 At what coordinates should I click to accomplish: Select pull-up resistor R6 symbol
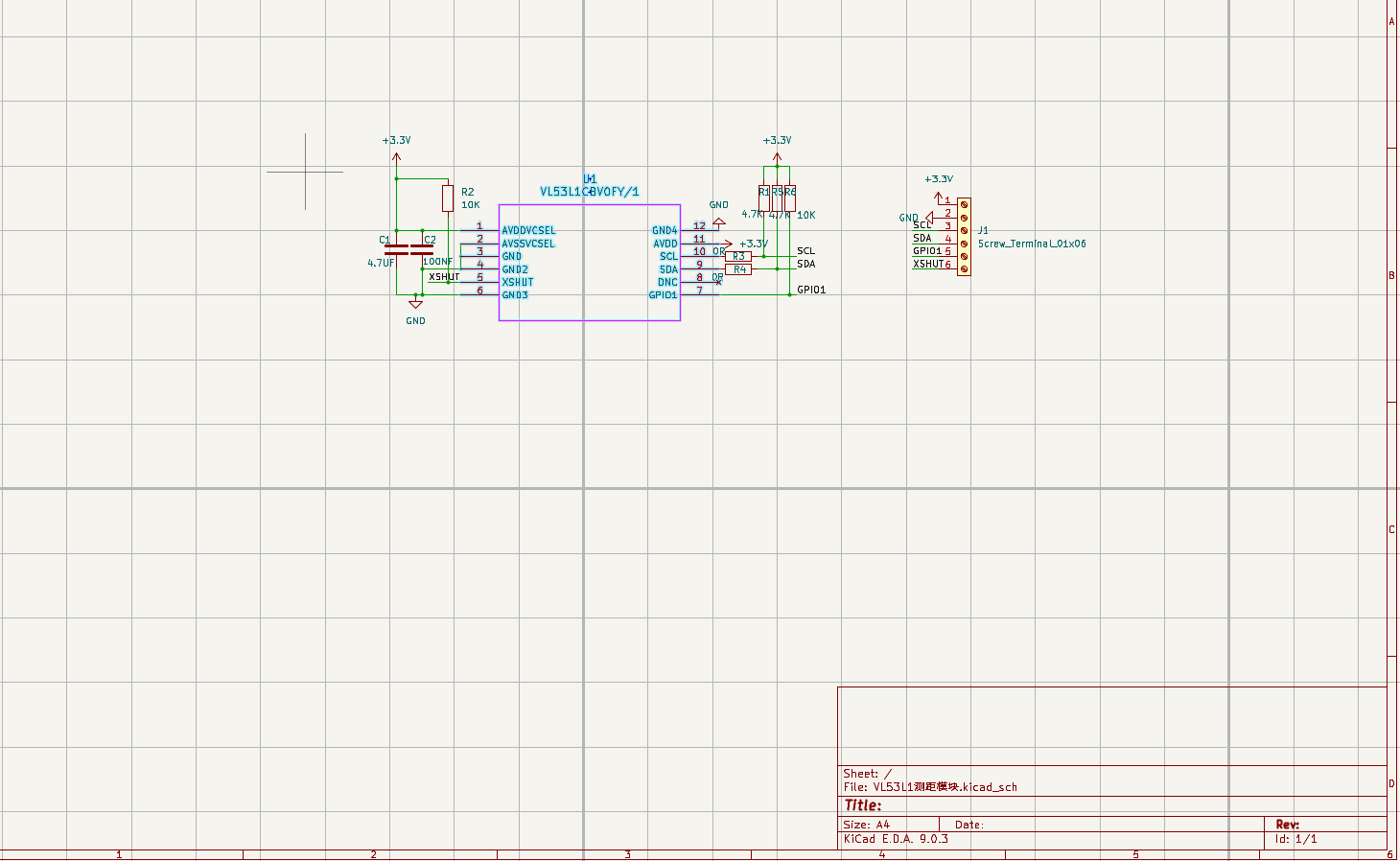(x=790, y=198)
